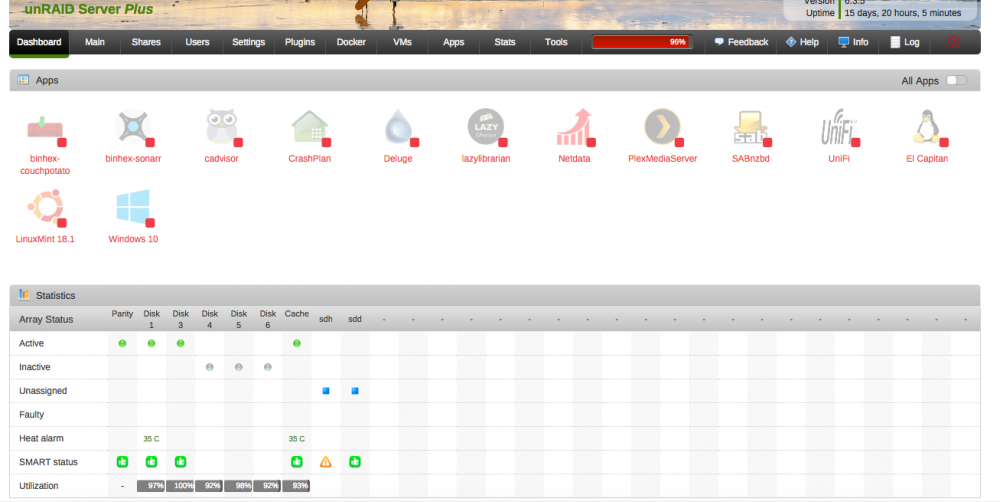Click the Disk 5 inactive grey indicator

click(239, 367)
